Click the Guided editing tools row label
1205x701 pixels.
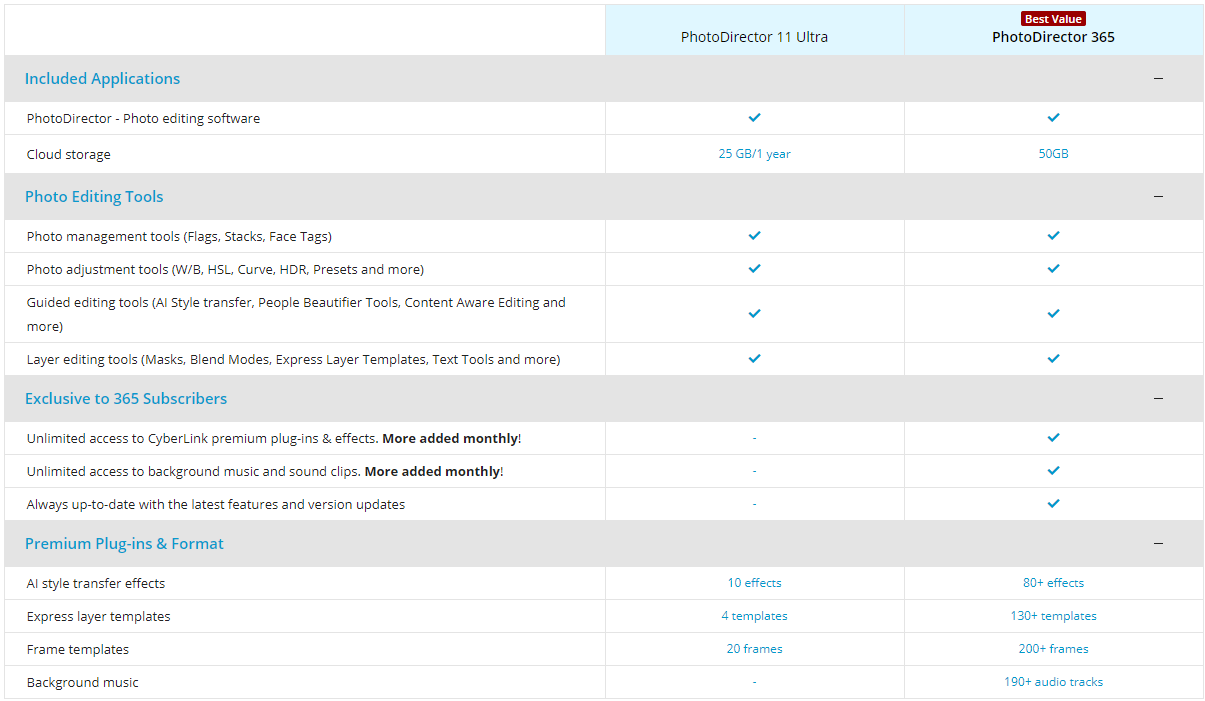tap(296, 314)
